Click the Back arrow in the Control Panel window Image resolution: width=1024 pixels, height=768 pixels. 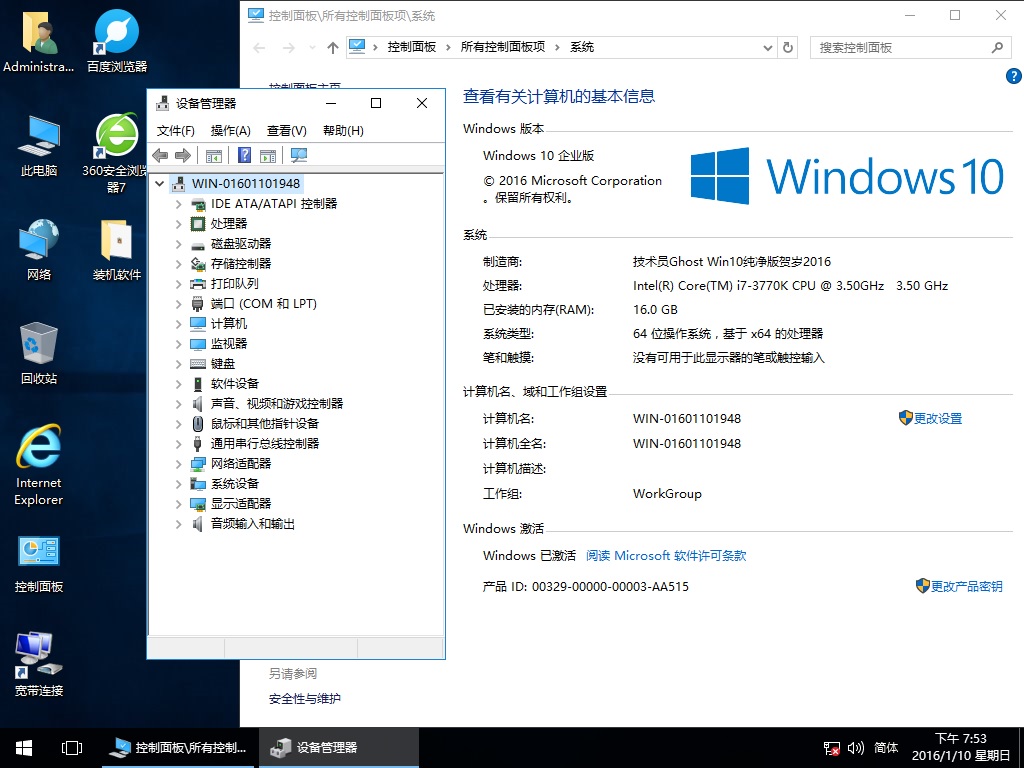259,48
